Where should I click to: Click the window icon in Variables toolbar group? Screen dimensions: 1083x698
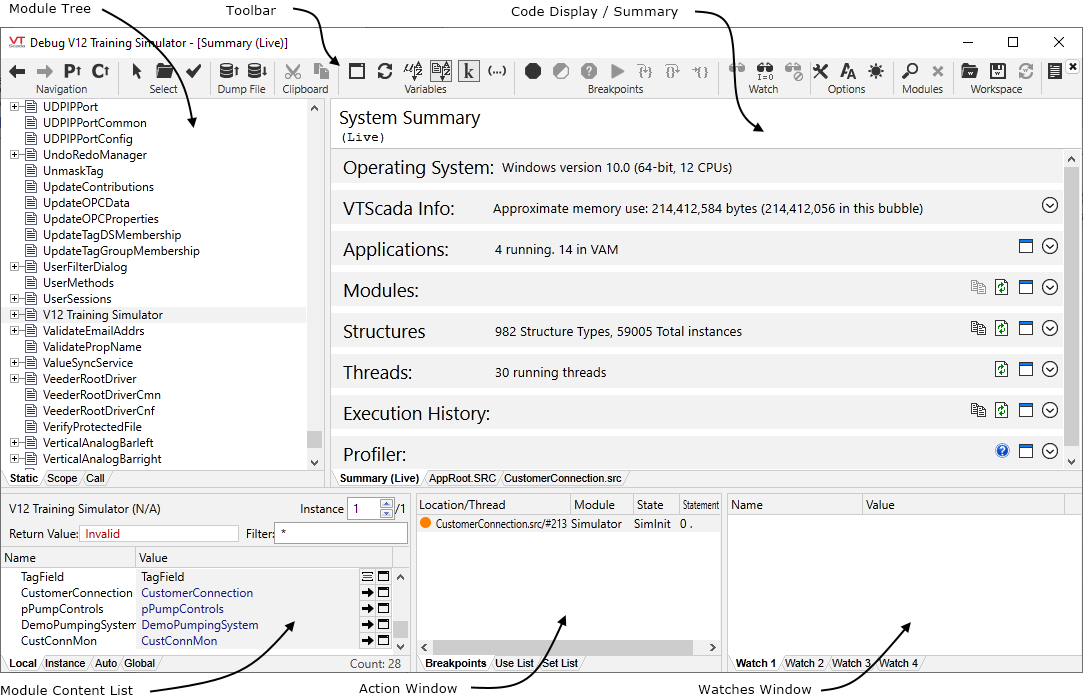[357, 71]
